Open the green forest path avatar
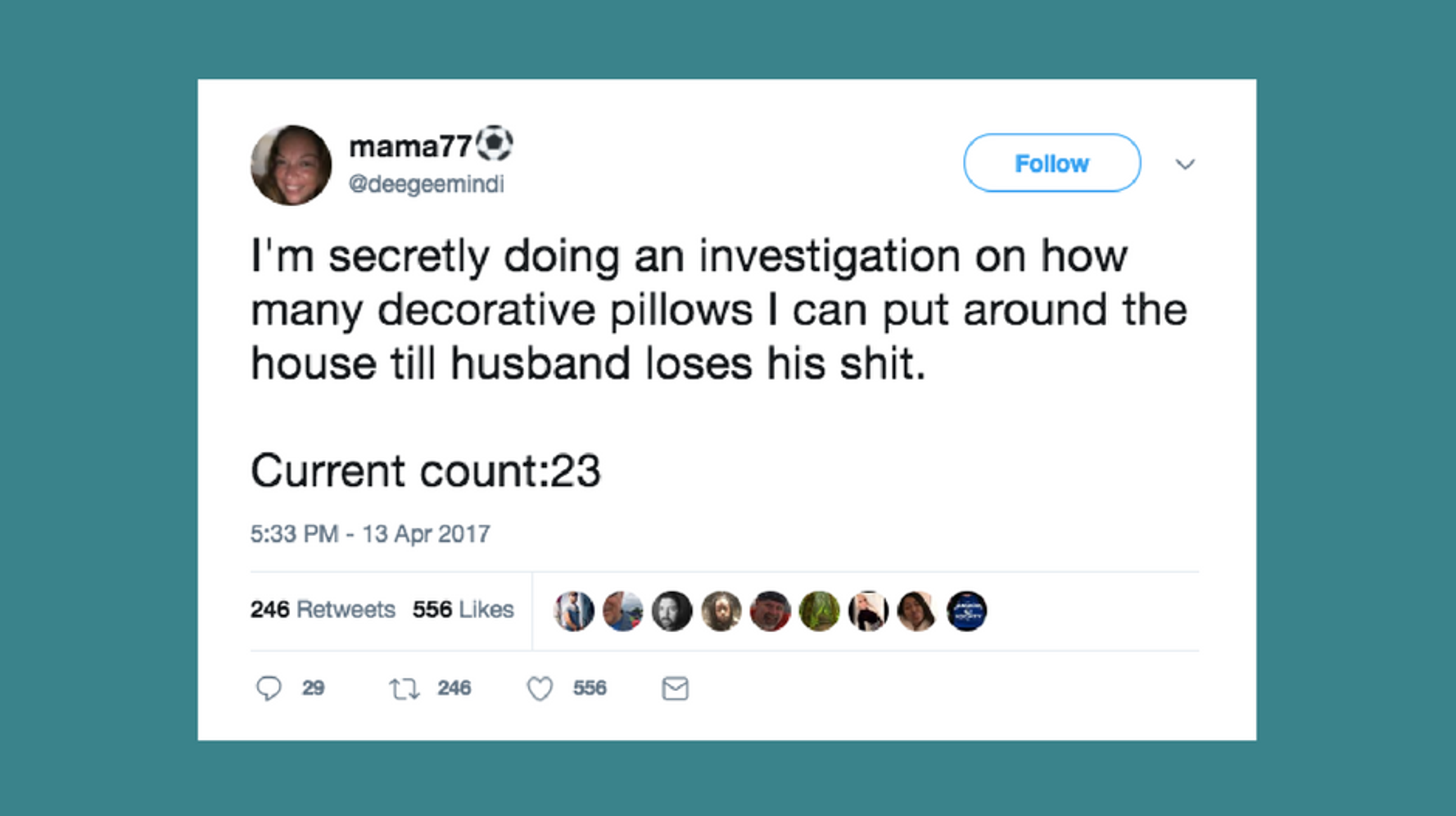Screen dimensions: 1456x816 coord(819,611)
